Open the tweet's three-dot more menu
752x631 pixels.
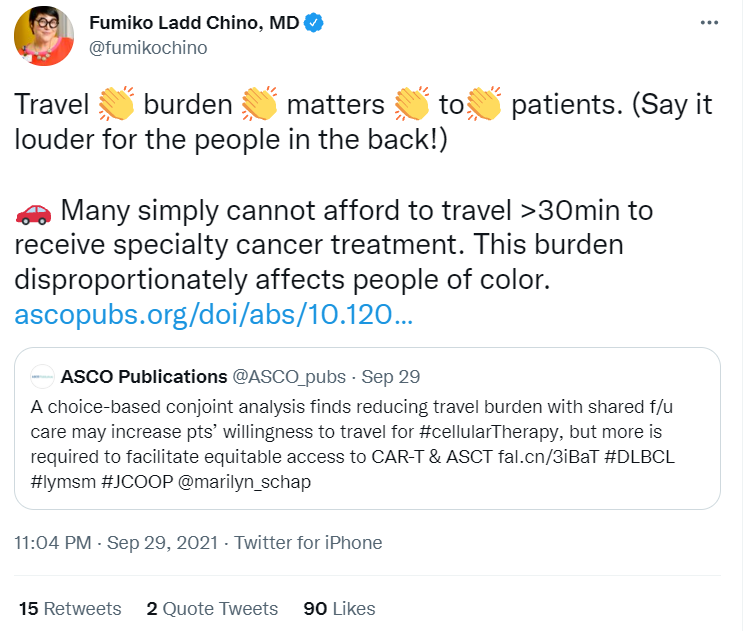pyautogui.click(x=709, y=23)
